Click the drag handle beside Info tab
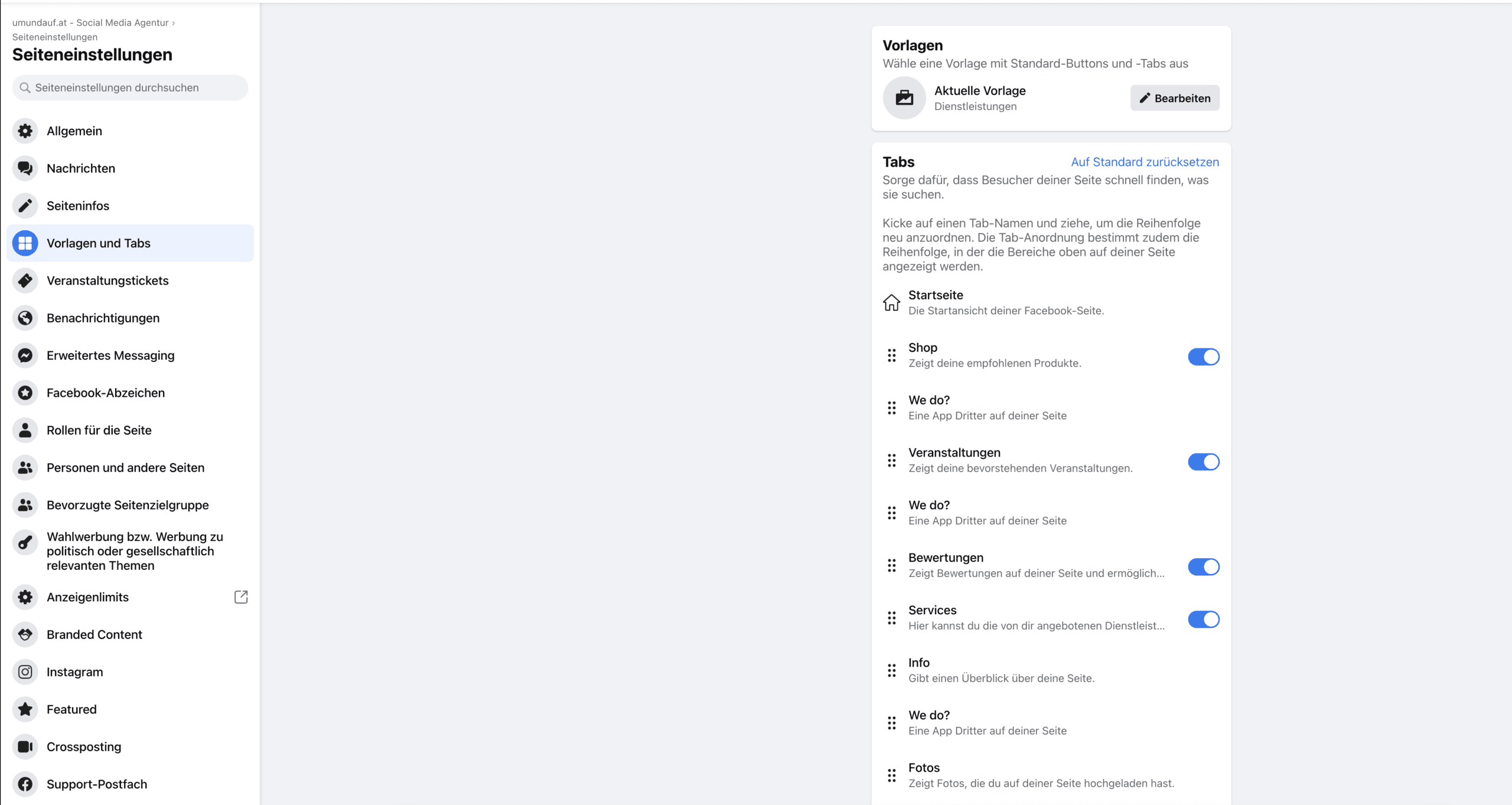The height and width of the screenshot is (805, 1512). coord(892,671)
